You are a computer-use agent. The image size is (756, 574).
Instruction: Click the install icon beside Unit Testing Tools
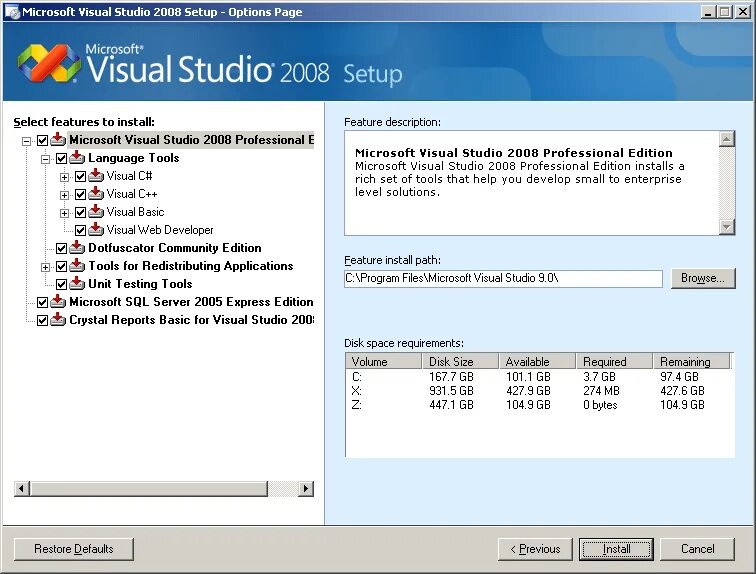click(77, 284)
